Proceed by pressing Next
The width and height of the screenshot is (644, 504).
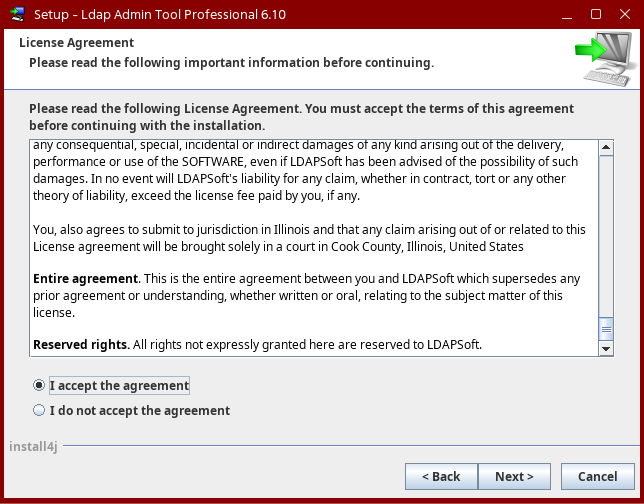pos(514,476)
